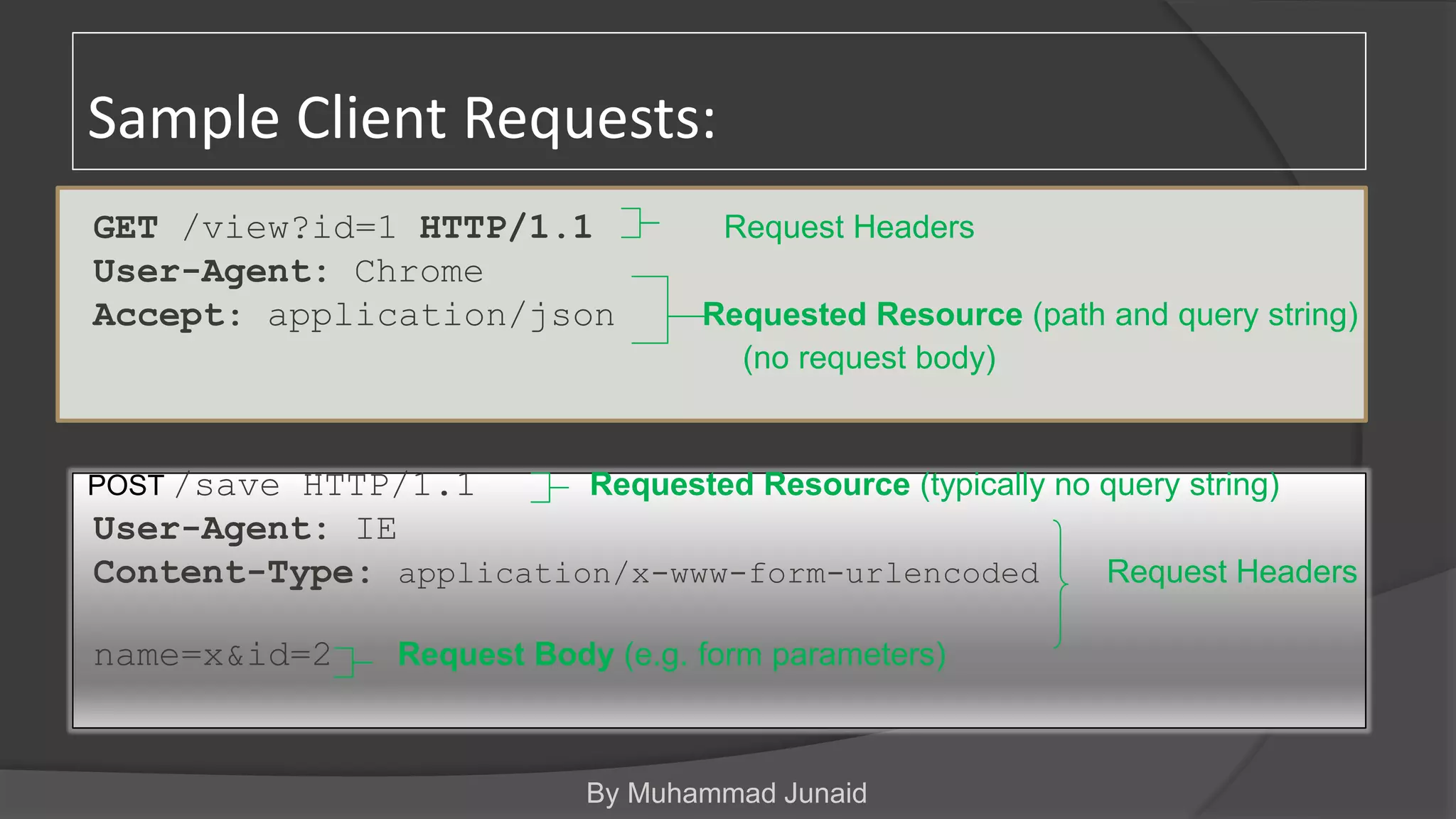Click 'Request Headers' label in the POST box
Screen dimensions: 1456x819
click(x=1232, y=572)
